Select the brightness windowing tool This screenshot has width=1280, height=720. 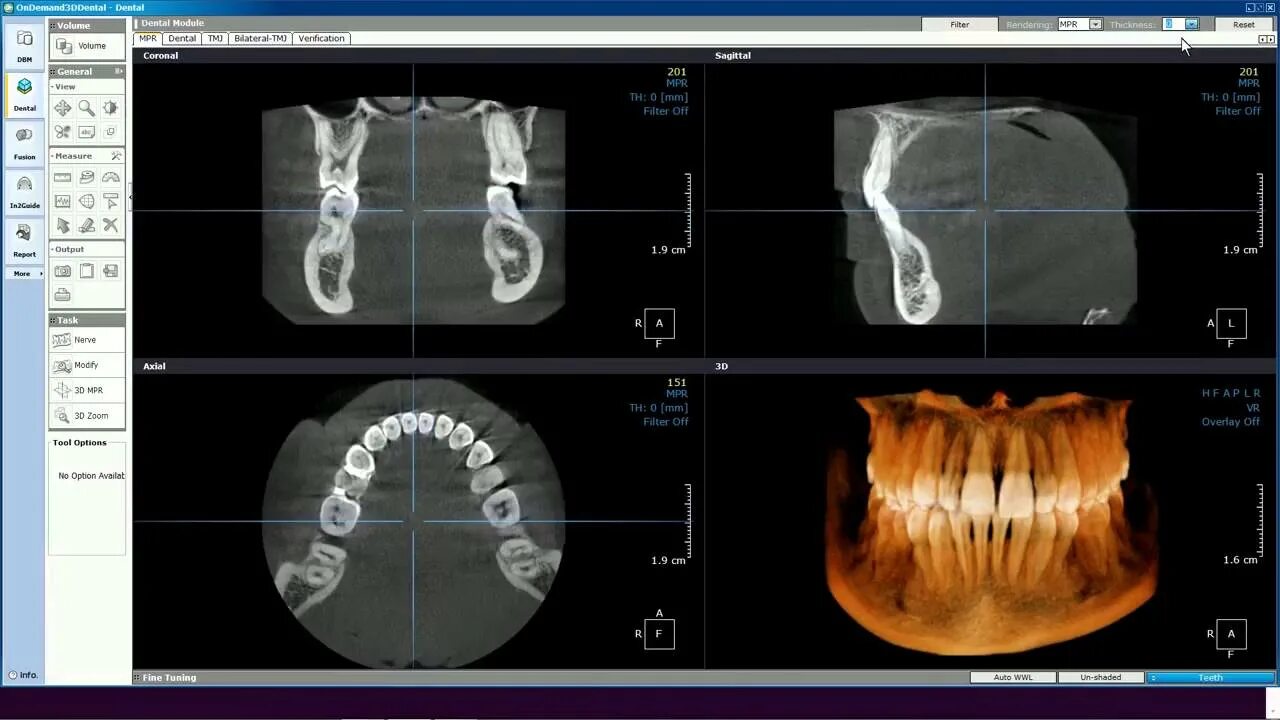pos(111,108)
